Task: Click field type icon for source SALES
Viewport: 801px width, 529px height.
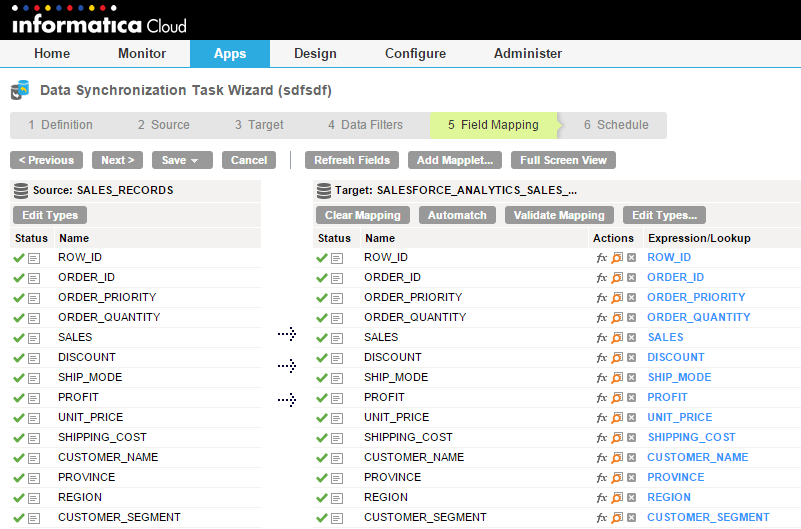Action: coord(34,338)
